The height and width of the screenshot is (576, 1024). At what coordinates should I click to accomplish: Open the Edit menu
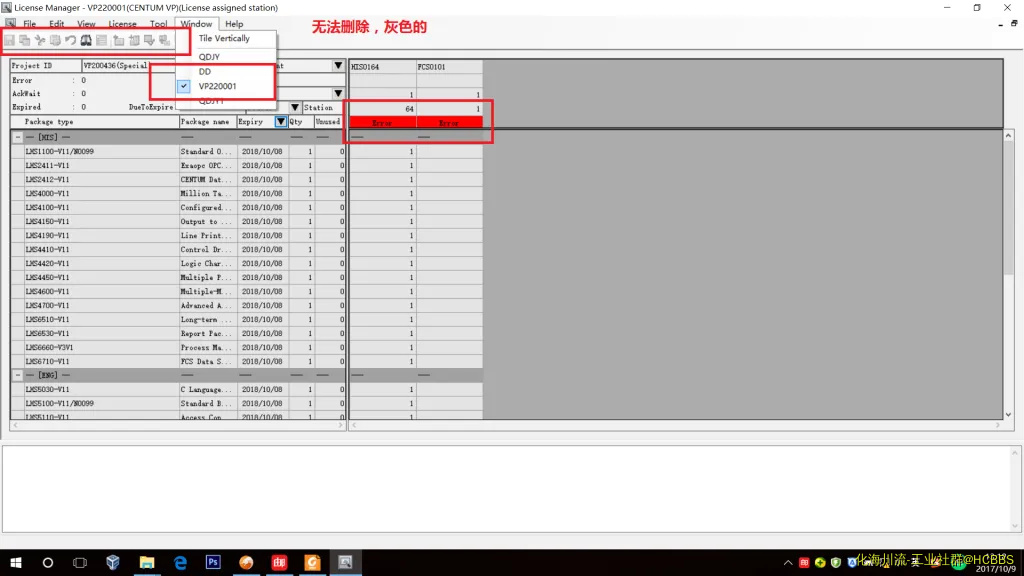click(56, 24)
